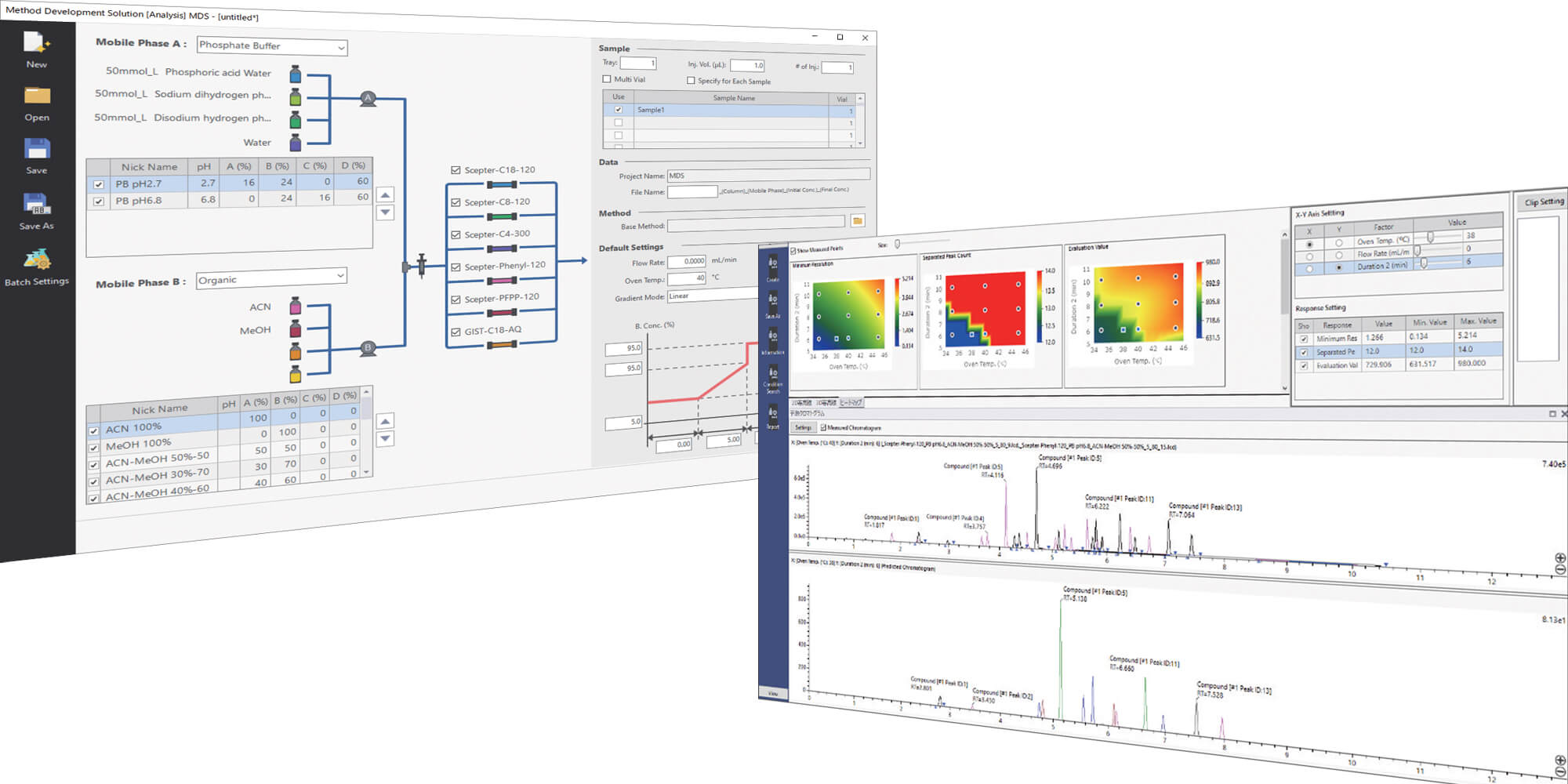Select Y axis radio for Duration 2
This screenshot has width=1568, height=784.
pos(1338,267)
